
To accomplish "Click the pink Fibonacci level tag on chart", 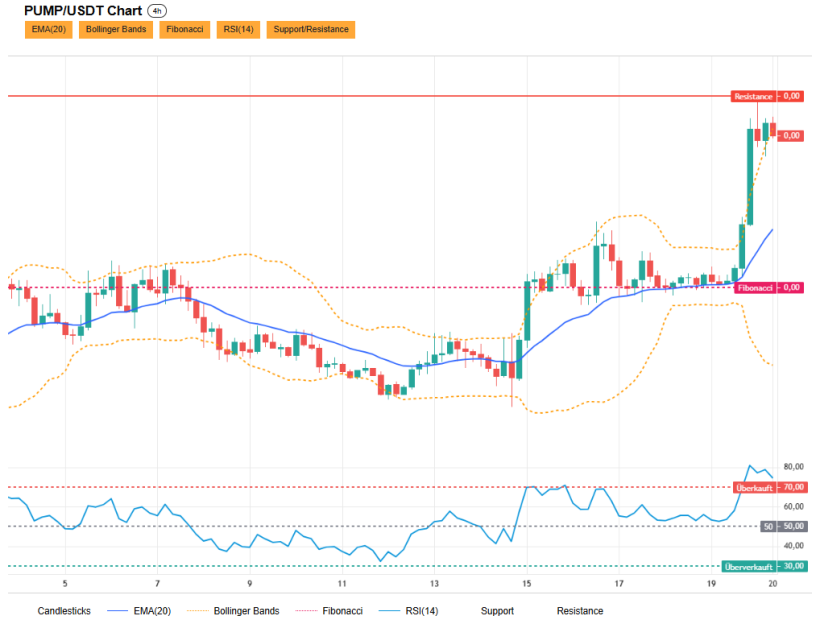I will (755, 288).
